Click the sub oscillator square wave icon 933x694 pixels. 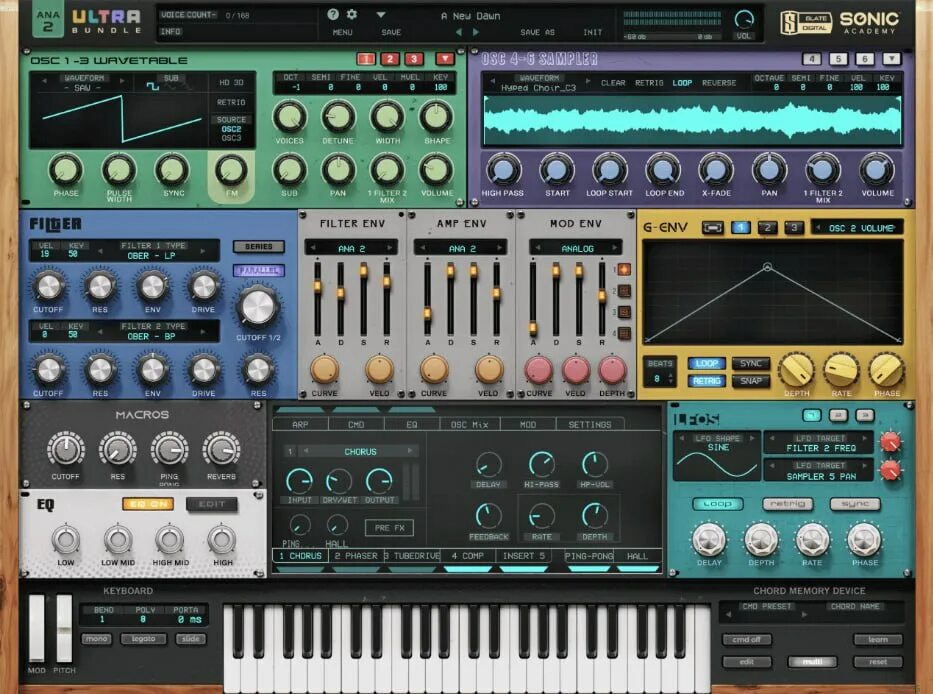(153, 87)
